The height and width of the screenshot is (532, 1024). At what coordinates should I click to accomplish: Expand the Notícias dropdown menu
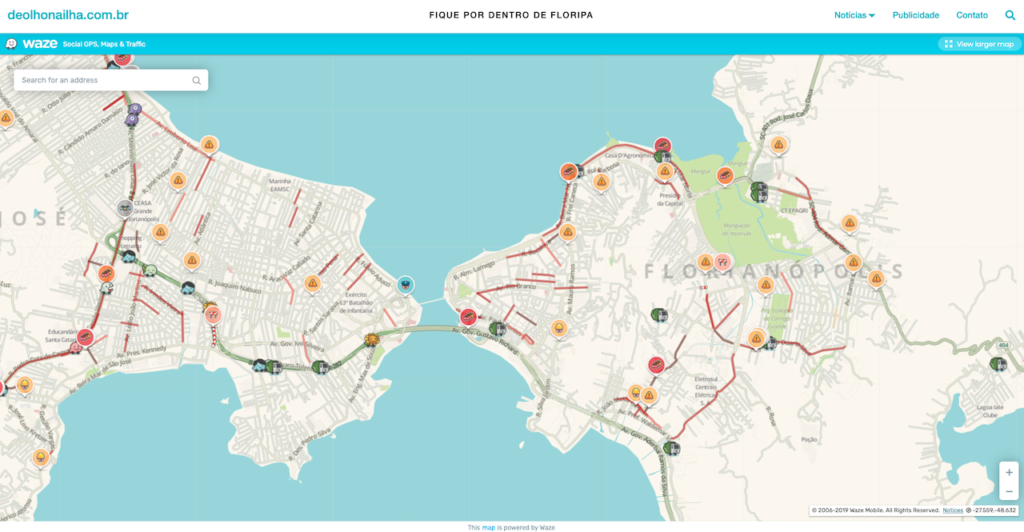coord(854,16)
